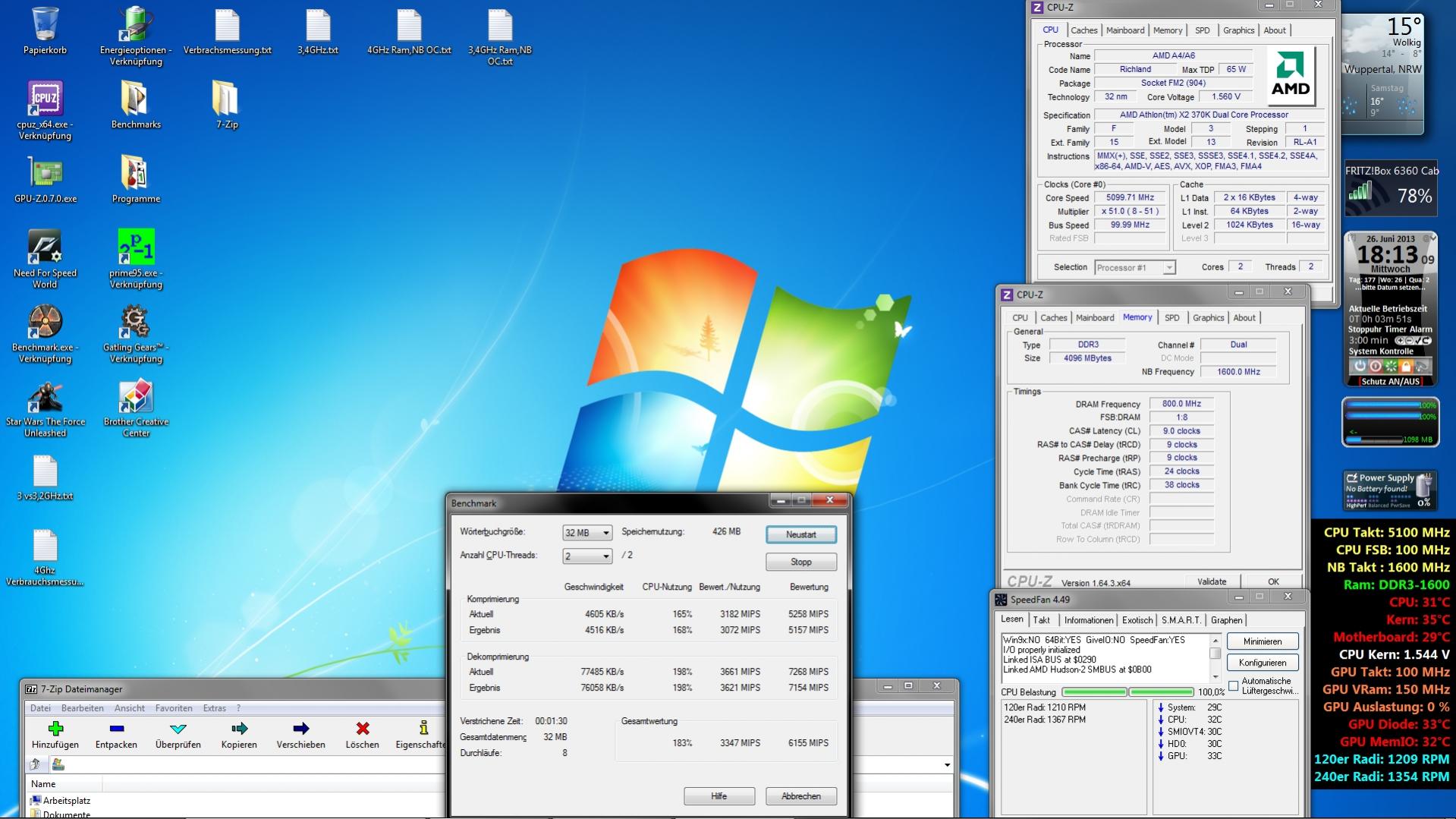Viewport: 1456px width, 819px height.
Task: Open the S.M.A.R.T. tab in SpeedFan
Action: (1181, 620)
